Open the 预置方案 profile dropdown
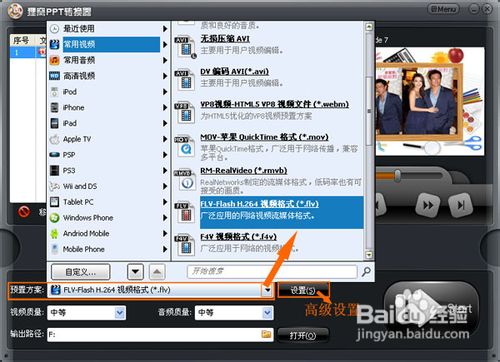This screenshot has width=500, height=362. tap(267, 290)
